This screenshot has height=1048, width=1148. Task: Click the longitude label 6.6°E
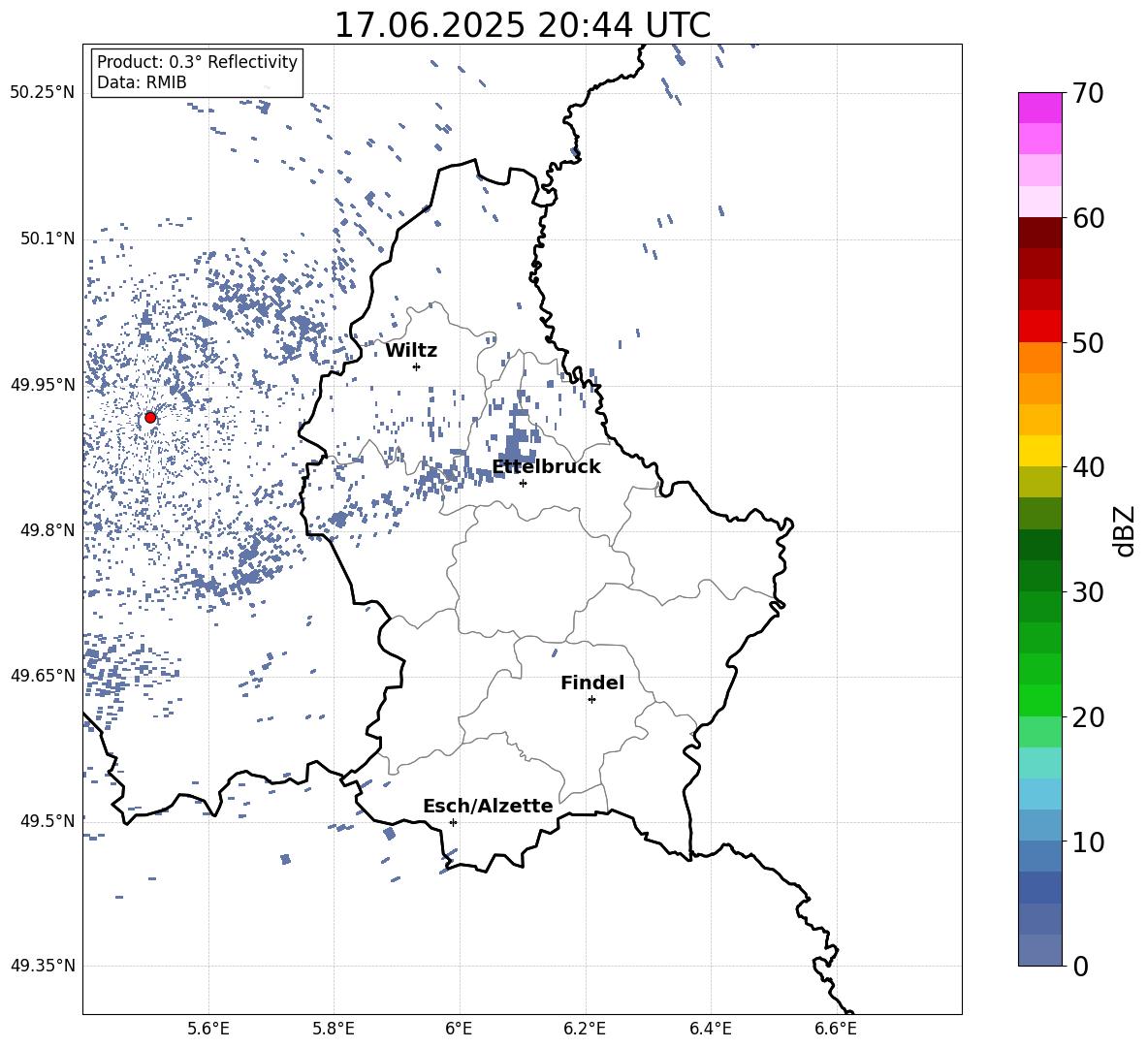click(836, 1029)
